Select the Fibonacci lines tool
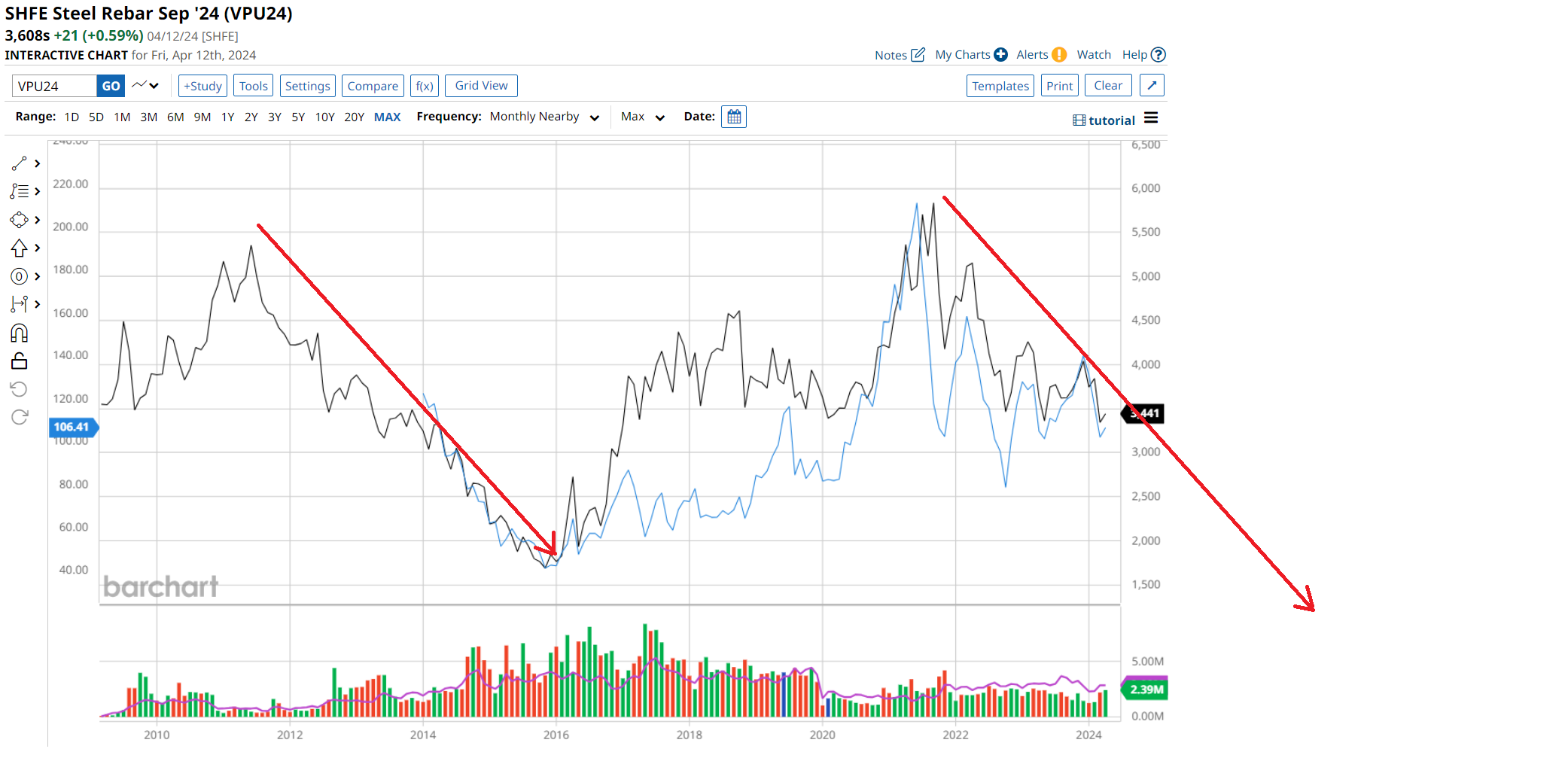The height and width of the screenshot is (758, 1568). (x=20, y=192)
